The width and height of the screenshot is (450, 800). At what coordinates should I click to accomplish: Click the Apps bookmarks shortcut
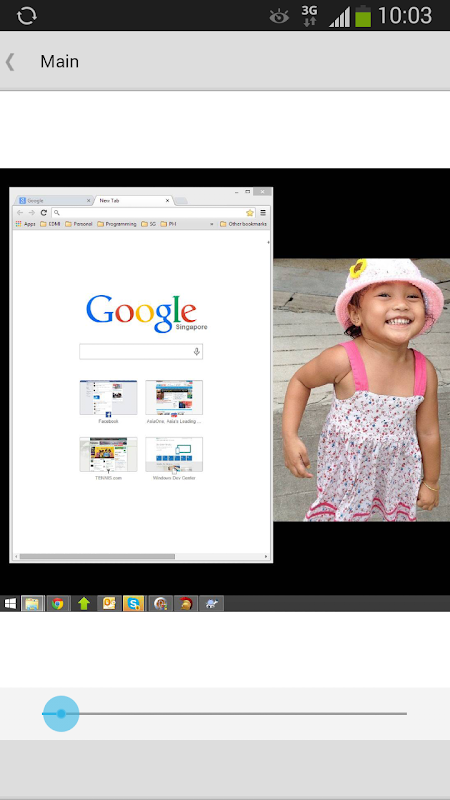pos(26,224)
